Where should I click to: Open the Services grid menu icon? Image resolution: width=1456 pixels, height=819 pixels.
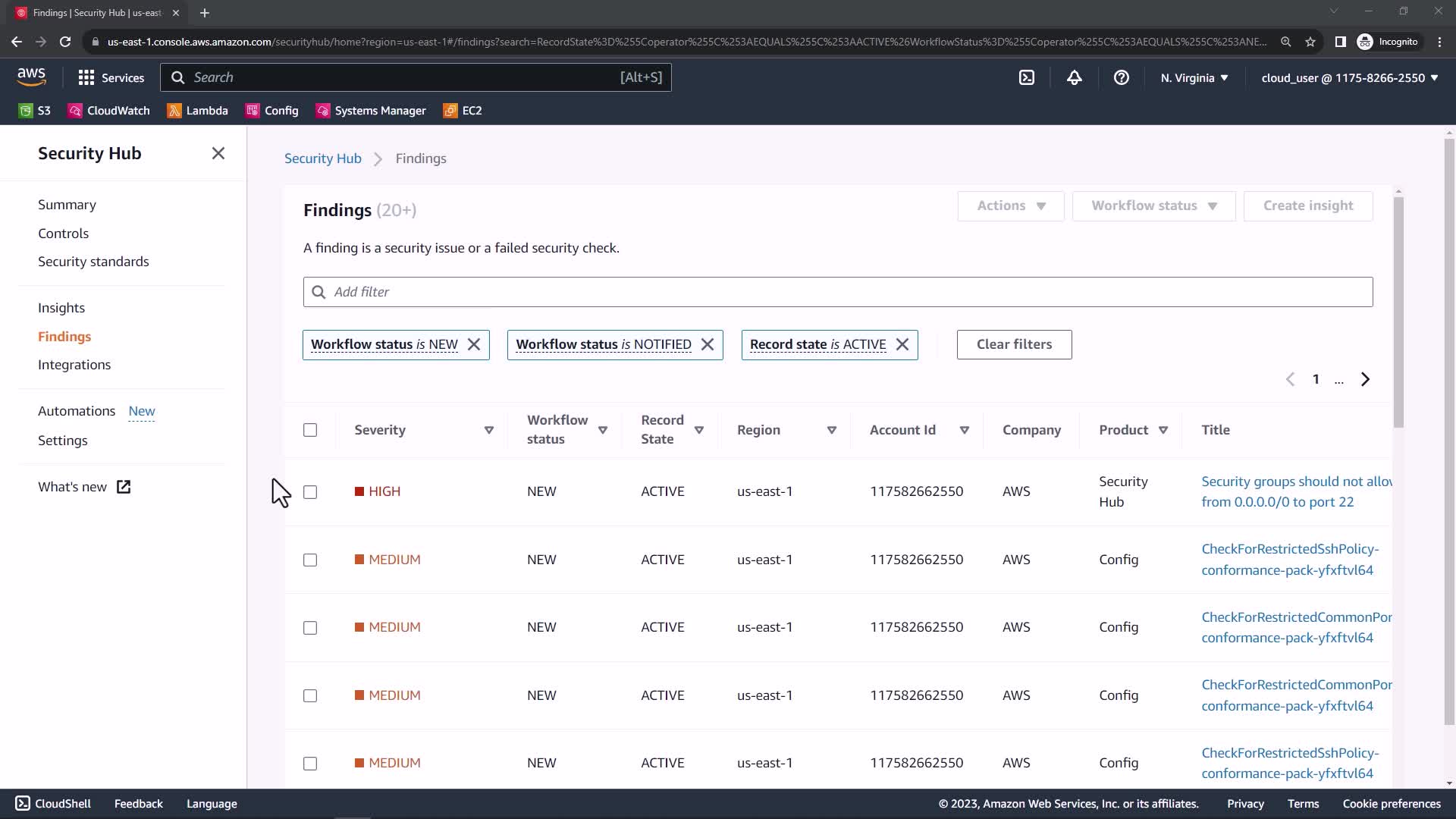(x=86, y=77)
